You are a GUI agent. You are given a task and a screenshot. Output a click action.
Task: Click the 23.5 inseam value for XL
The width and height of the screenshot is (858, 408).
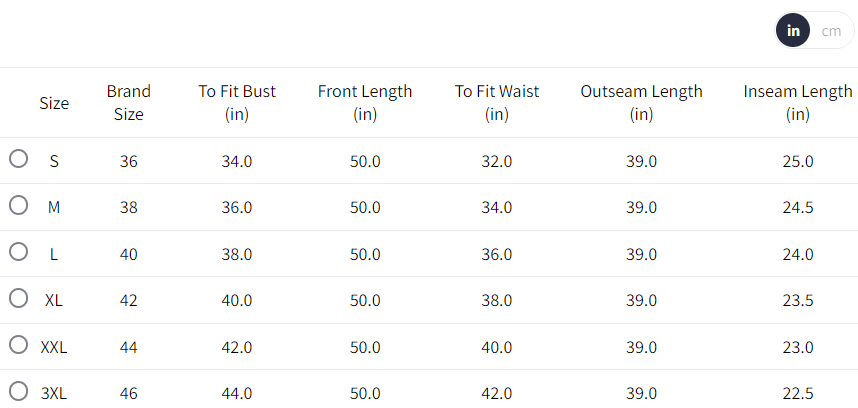tap(797, 301)
